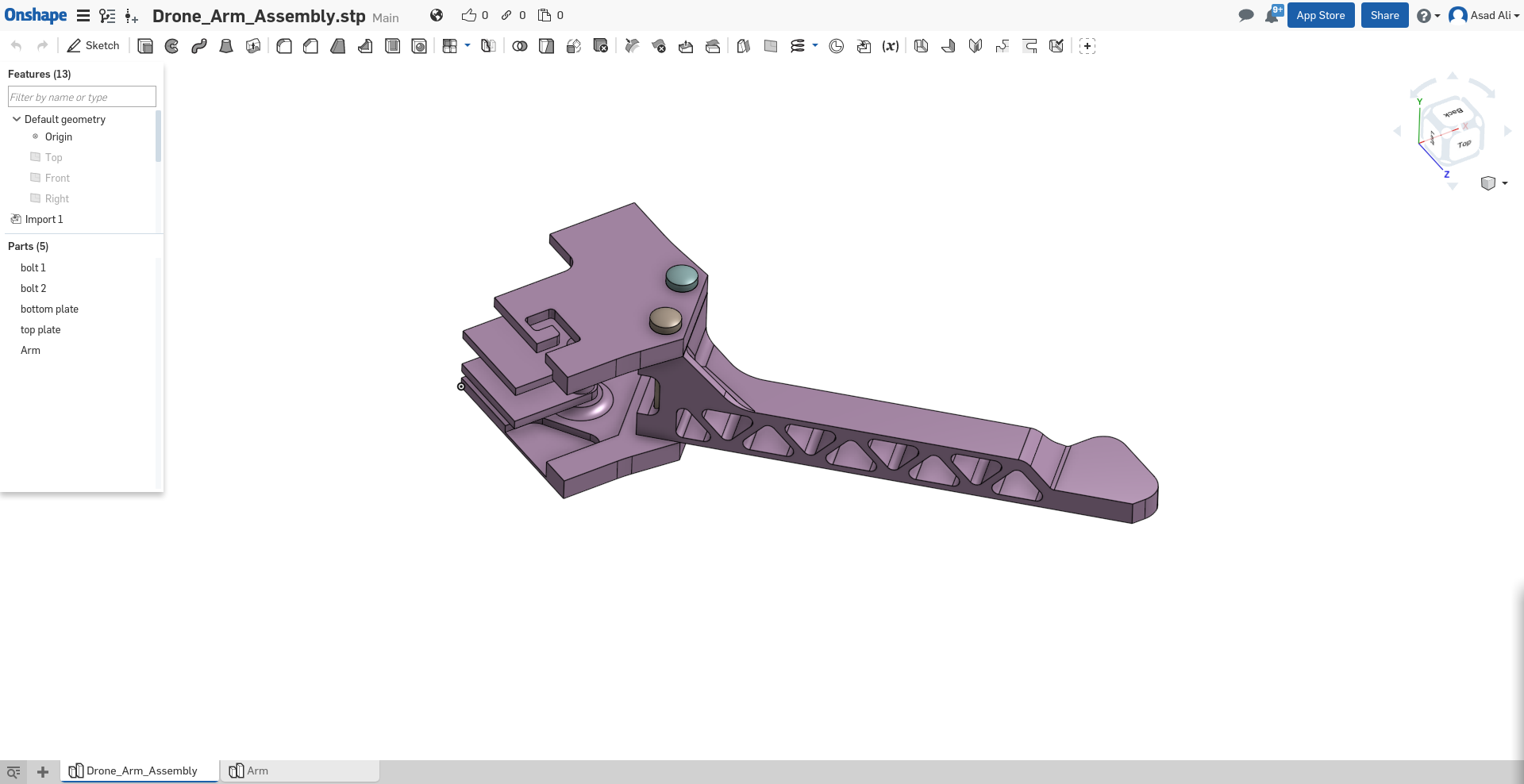
Task: Select the Chamfer tool
Action: coord(310,46)
